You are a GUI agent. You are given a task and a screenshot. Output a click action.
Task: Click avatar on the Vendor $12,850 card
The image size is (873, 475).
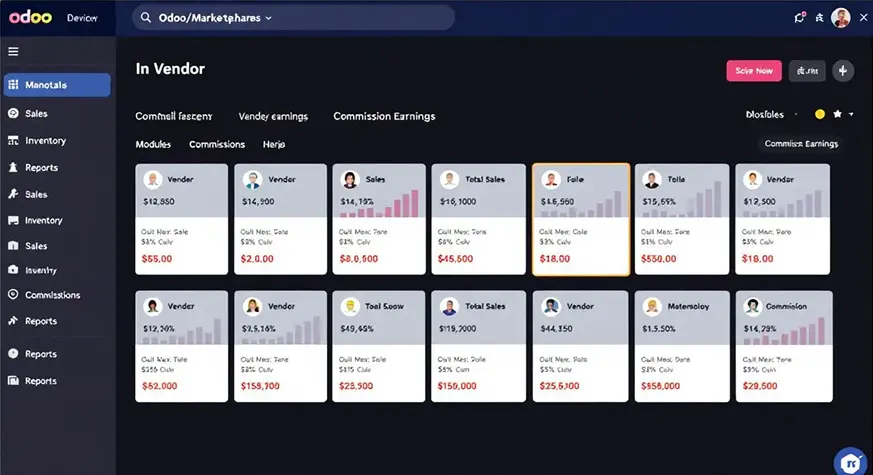coord(153,179)
